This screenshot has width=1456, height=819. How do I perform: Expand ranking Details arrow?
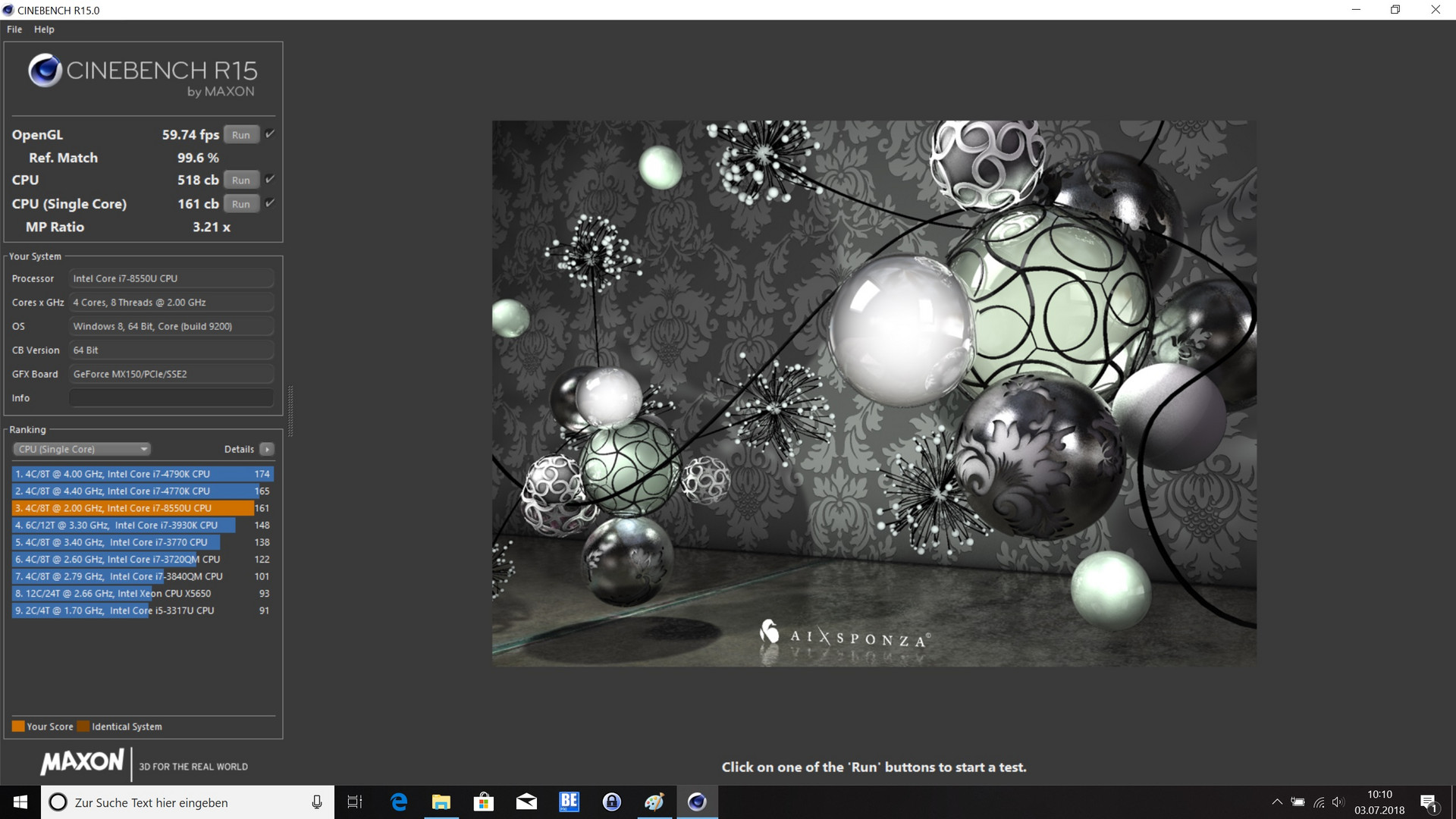click(x=267, y=449)
